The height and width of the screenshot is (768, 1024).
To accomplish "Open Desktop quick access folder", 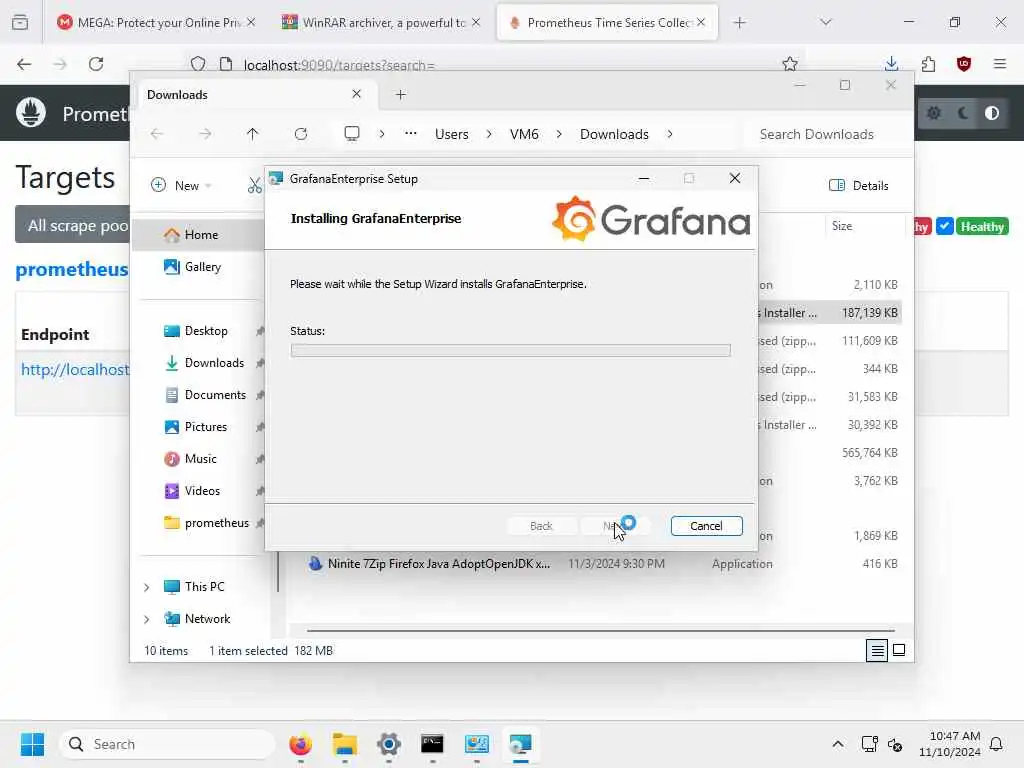I will point(206,331).
